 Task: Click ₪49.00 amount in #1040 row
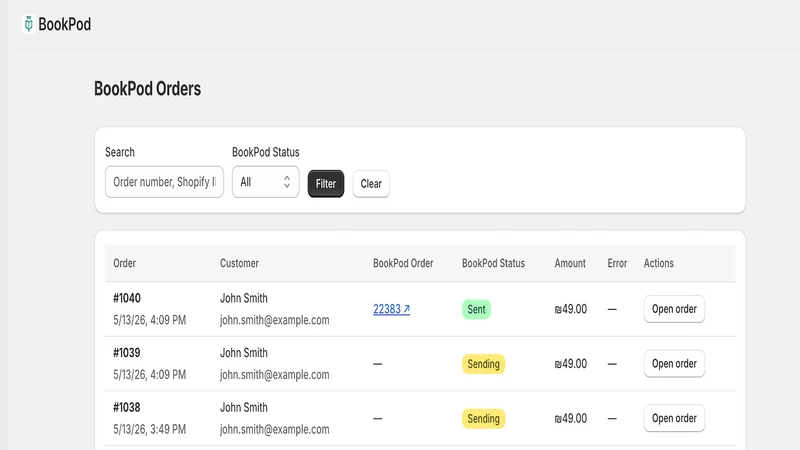pyautogui.click(x=570, y=309)
